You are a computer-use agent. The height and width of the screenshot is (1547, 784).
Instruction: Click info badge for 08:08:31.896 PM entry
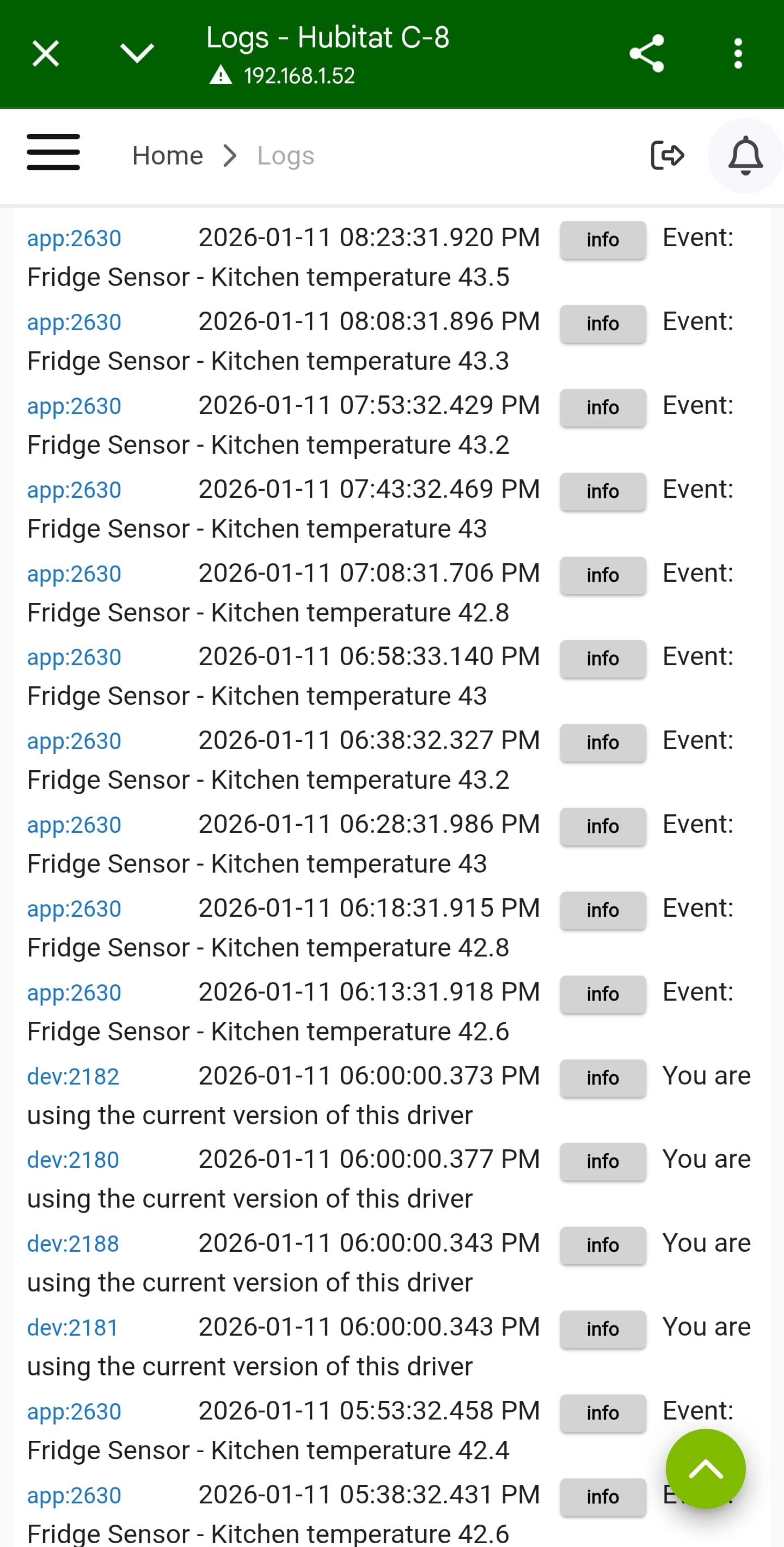(x=603, y=324)
